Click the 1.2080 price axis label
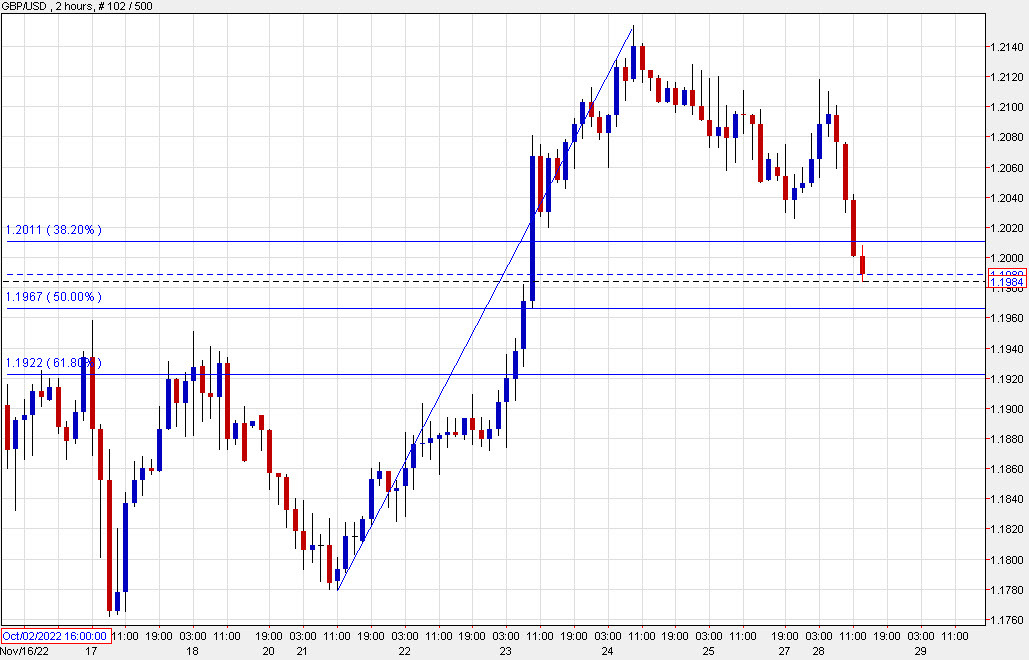1029x660 pixels. tap(1007, 137)
